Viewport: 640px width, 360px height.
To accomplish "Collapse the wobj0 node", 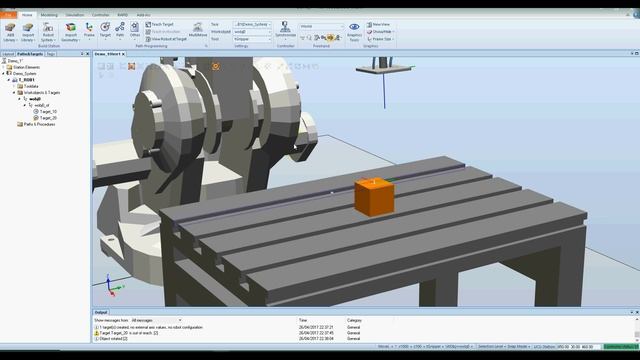I will pos(19,99).
